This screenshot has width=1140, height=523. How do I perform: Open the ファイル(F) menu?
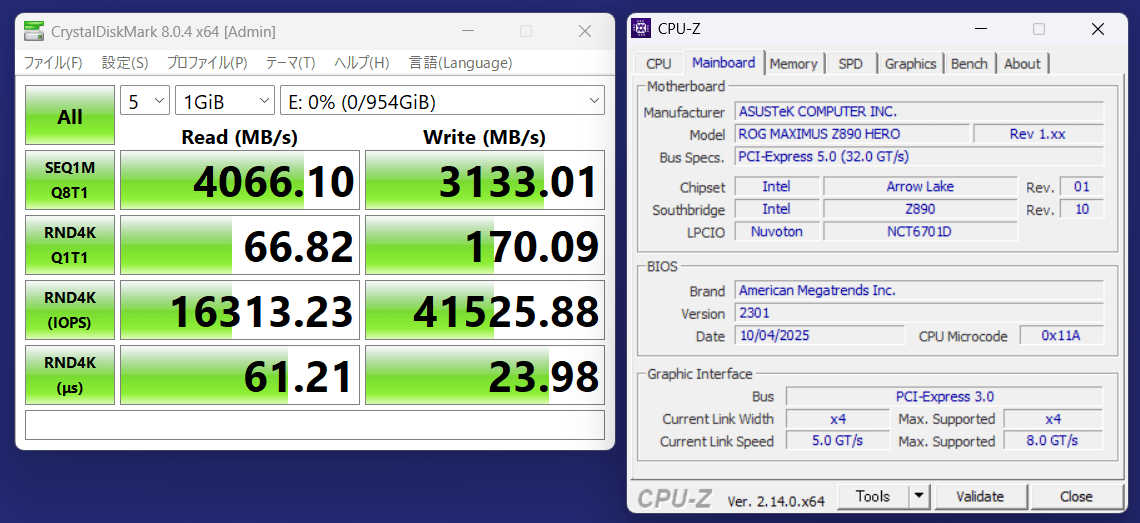click(53, 63)
